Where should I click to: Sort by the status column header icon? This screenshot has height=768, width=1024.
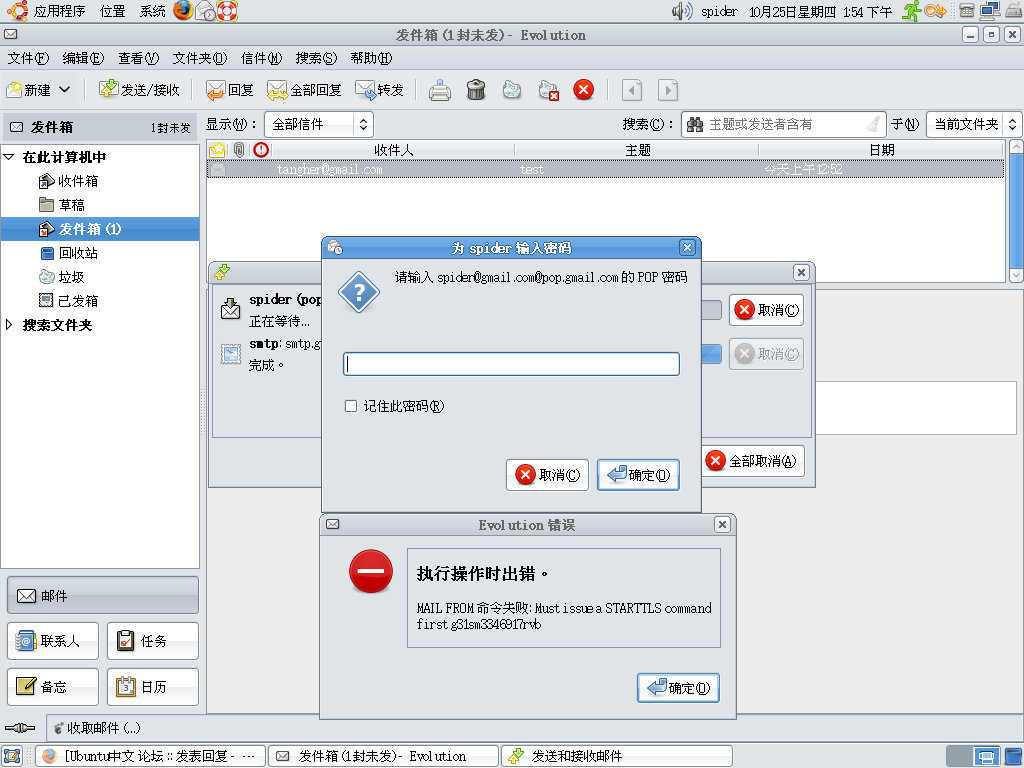point(217,150)
